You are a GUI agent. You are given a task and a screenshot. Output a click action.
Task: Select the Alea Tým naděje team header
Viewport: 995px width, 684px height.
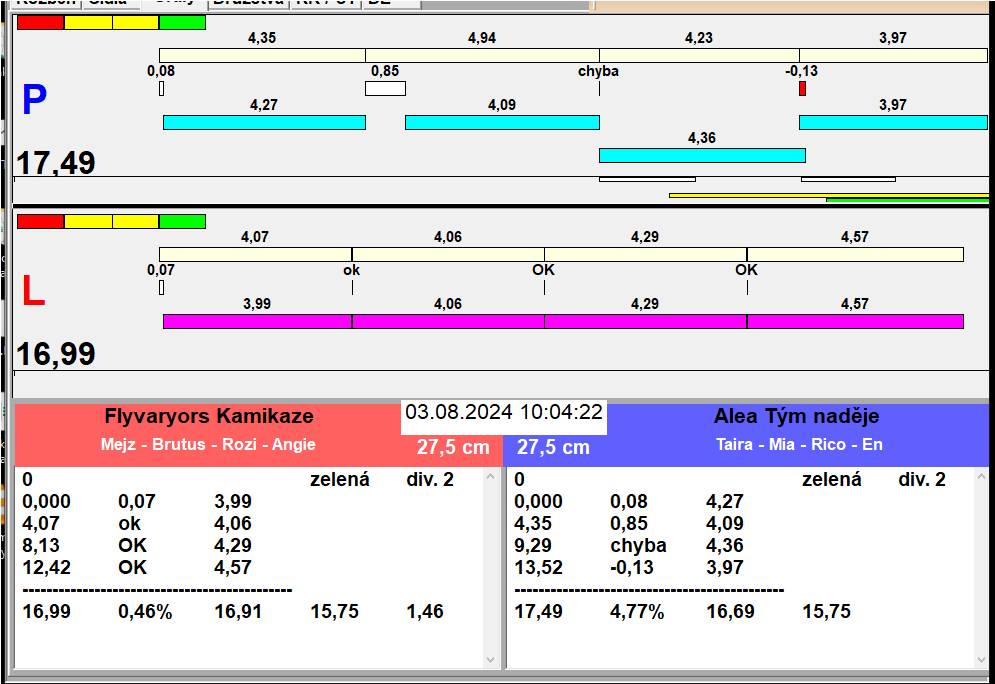click(x=796, y=417)
